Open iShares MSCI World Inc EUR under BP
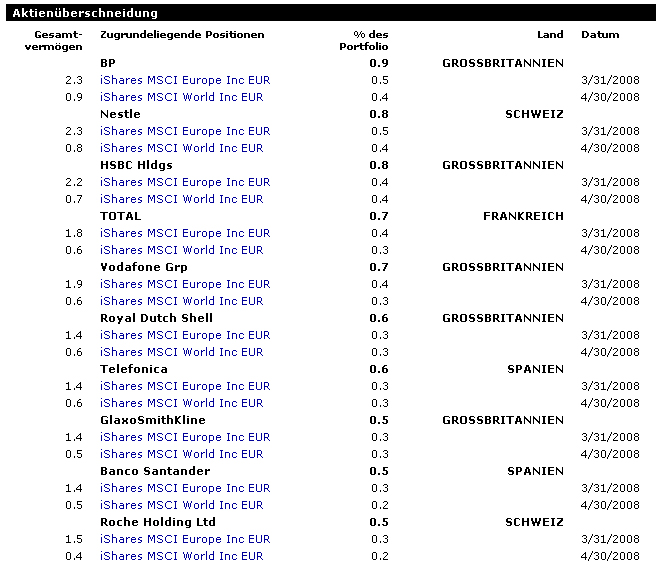The width and height of the screenshot is (661, 570). tap(182, 97)
